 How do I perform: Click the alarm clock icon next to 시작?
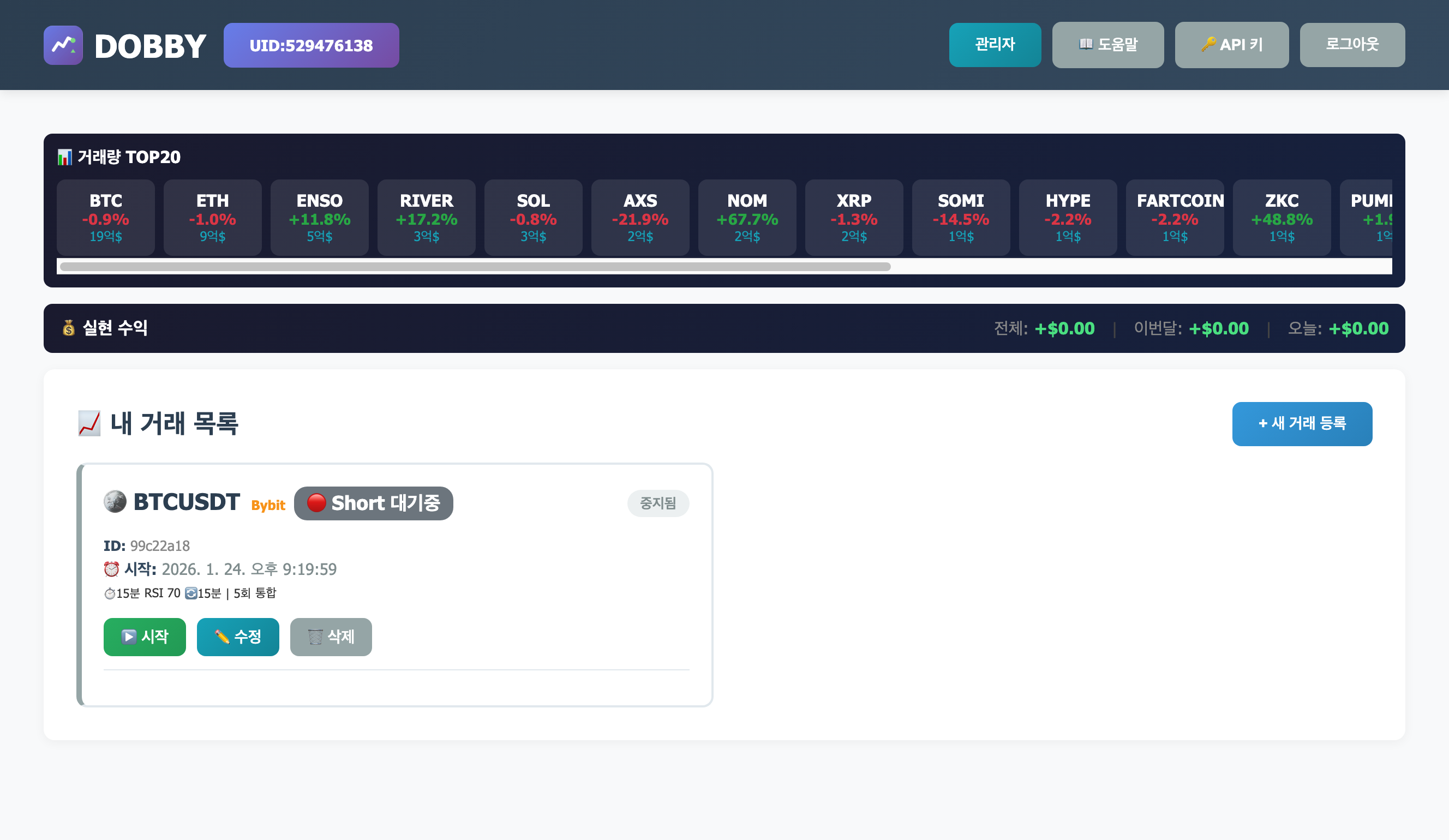[x=111, y=569]
